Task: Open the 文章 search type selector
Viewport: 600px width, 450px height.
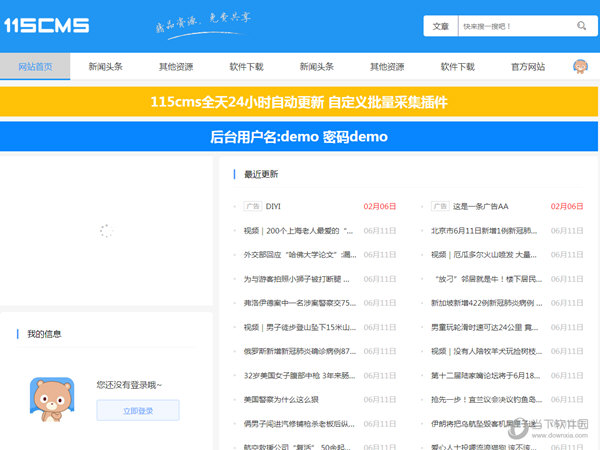Action: point(440,26)
